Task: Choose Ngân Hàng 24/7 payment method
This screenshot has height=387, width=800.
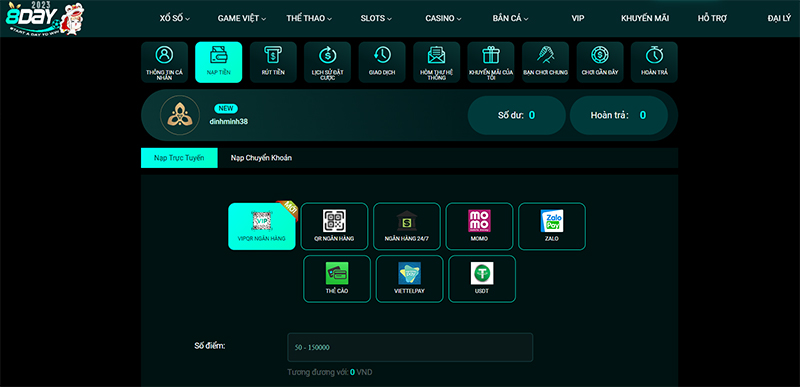Action: [407, 226]
